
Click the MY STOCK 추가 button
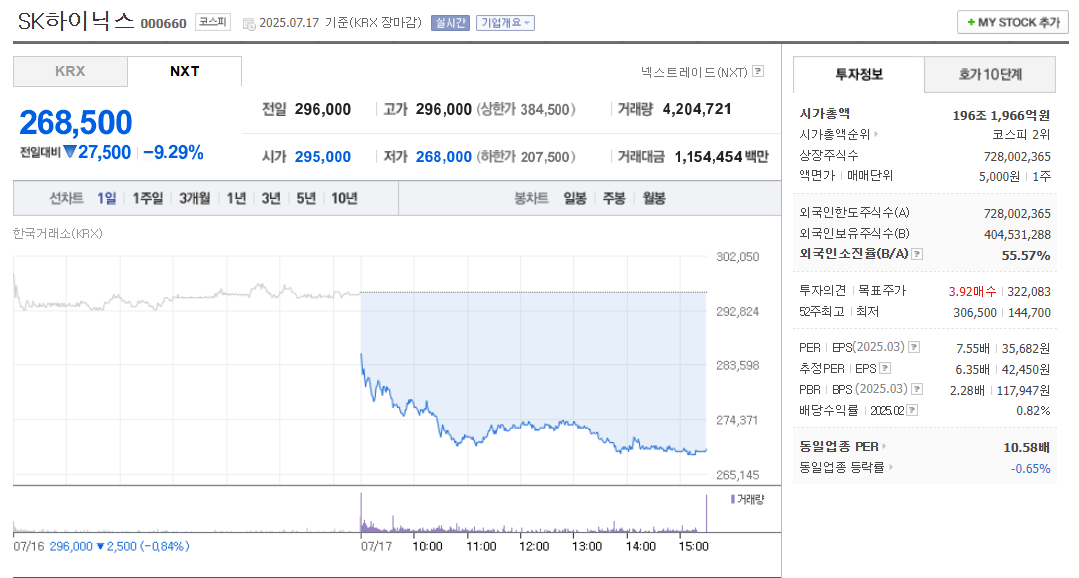click(x=1013, y=22)
